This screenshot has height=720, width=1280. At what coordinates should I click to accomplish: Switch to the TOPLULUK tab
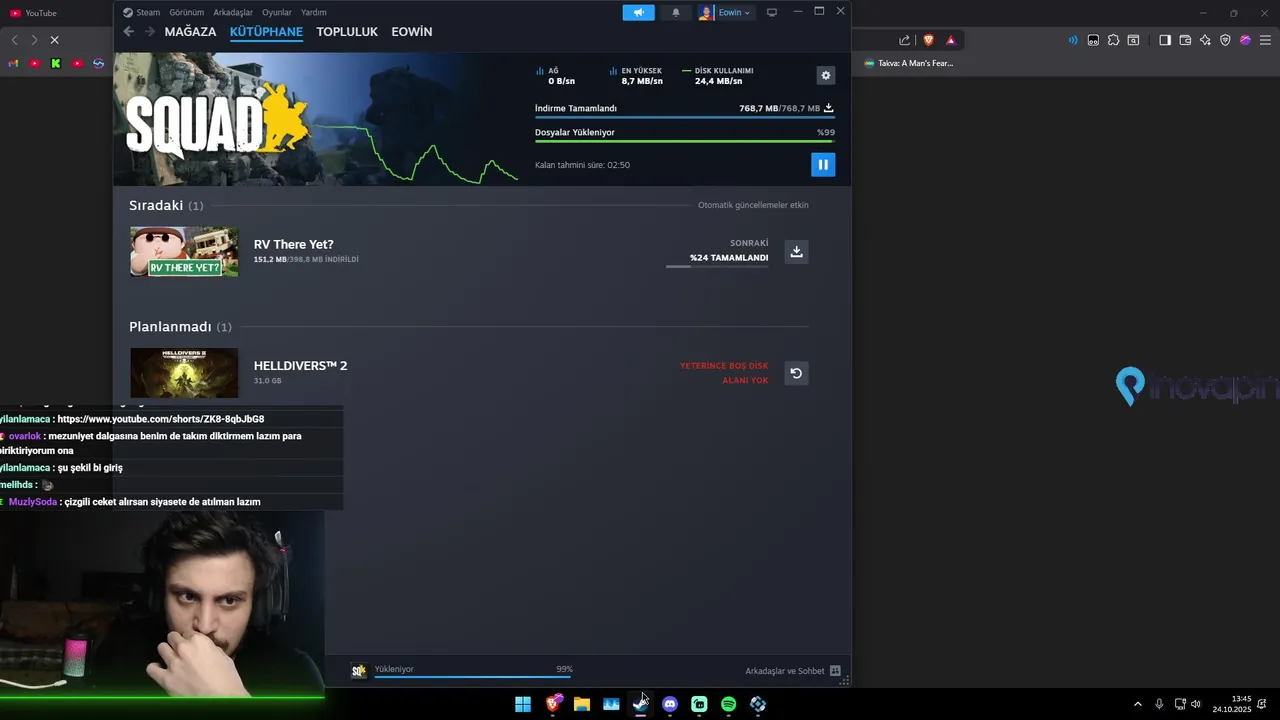click(347, 32)
